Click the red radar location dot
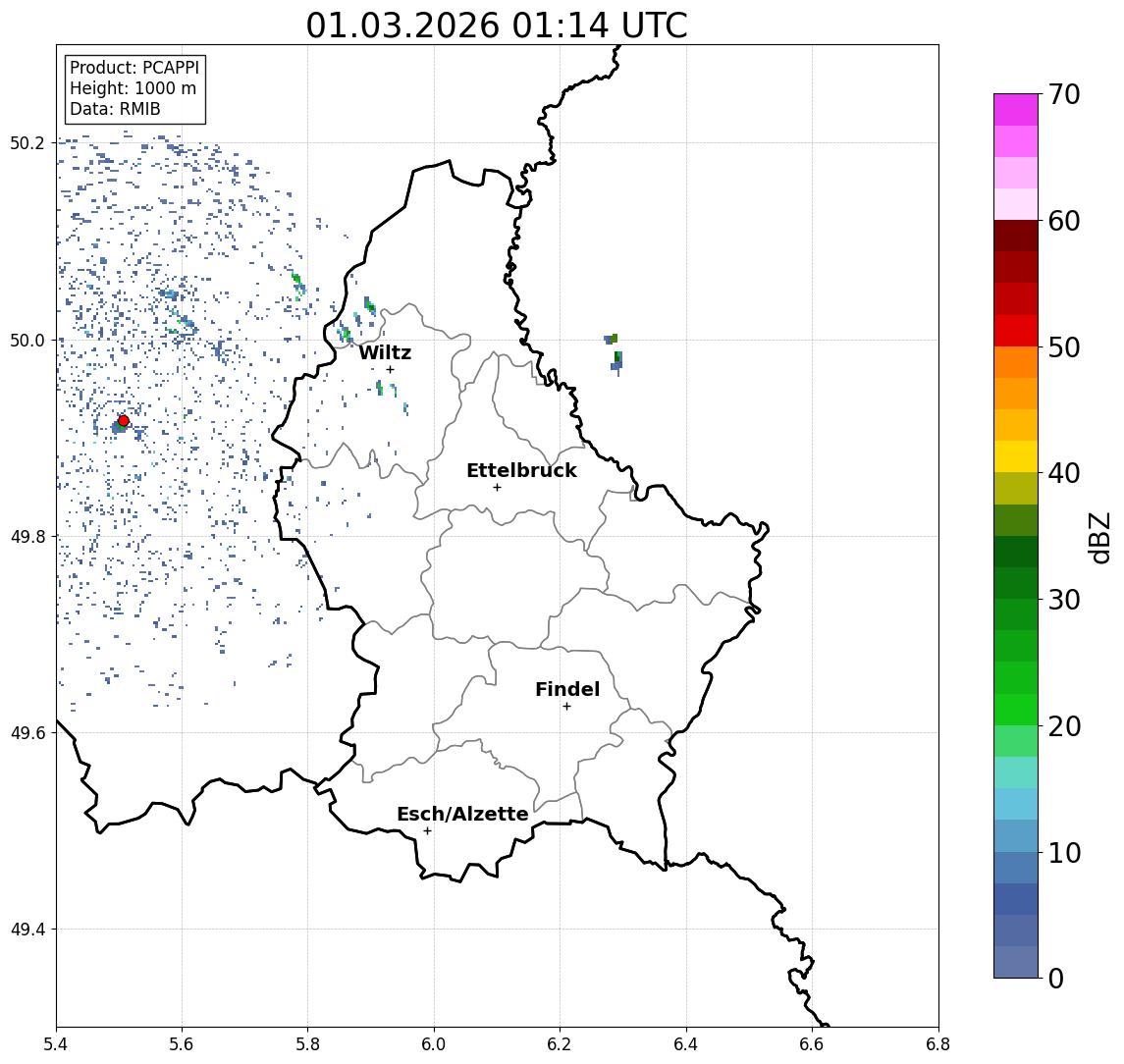 pos(124,421)
